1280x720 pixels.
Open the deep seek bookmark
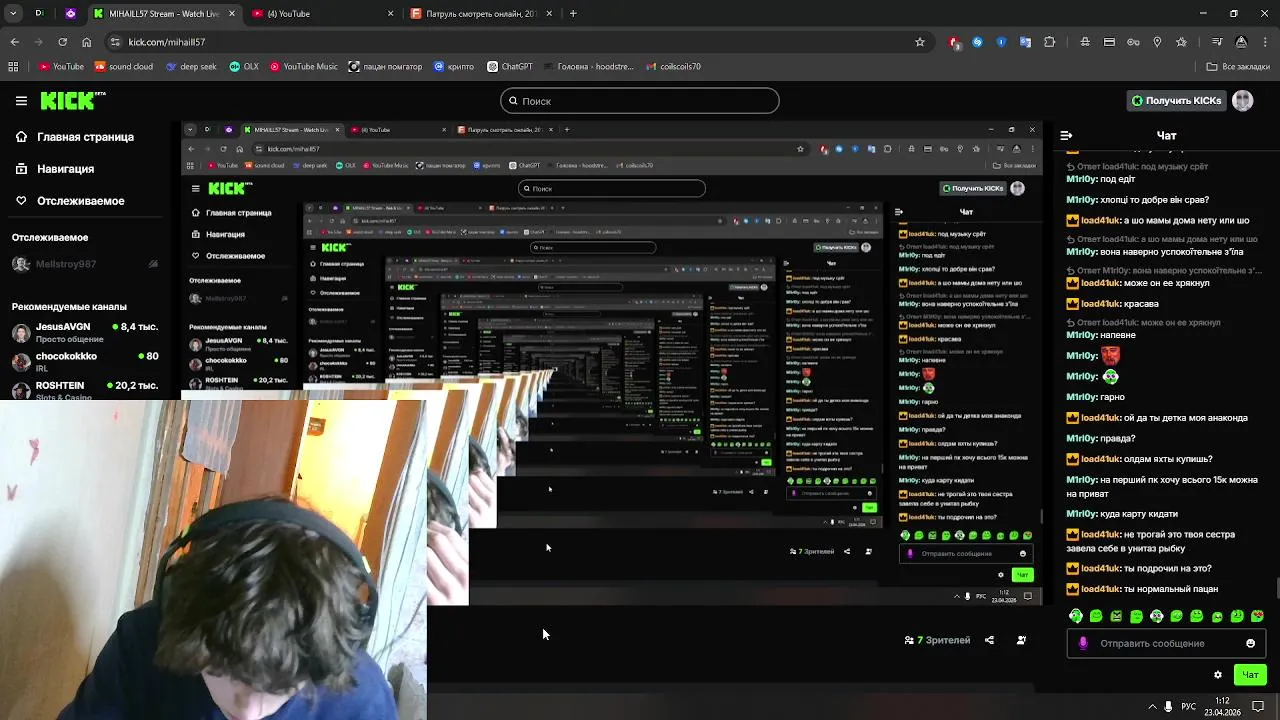click(x=191, y=67)
